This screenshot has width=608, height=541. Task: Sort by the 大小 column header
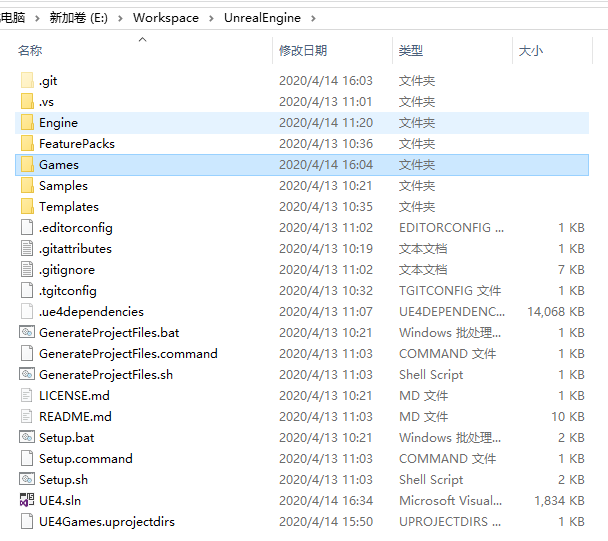tap(530, 50)
